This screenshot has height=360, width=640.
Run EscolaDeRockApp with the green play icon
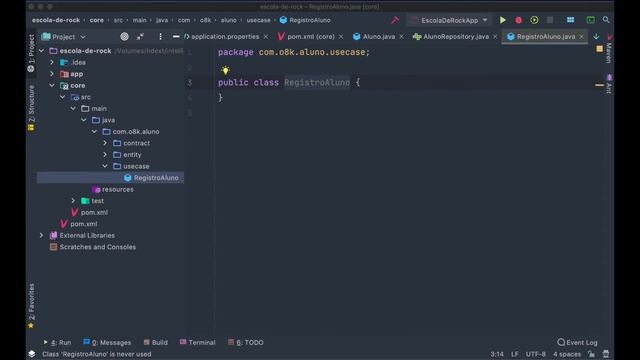[502, 20]
